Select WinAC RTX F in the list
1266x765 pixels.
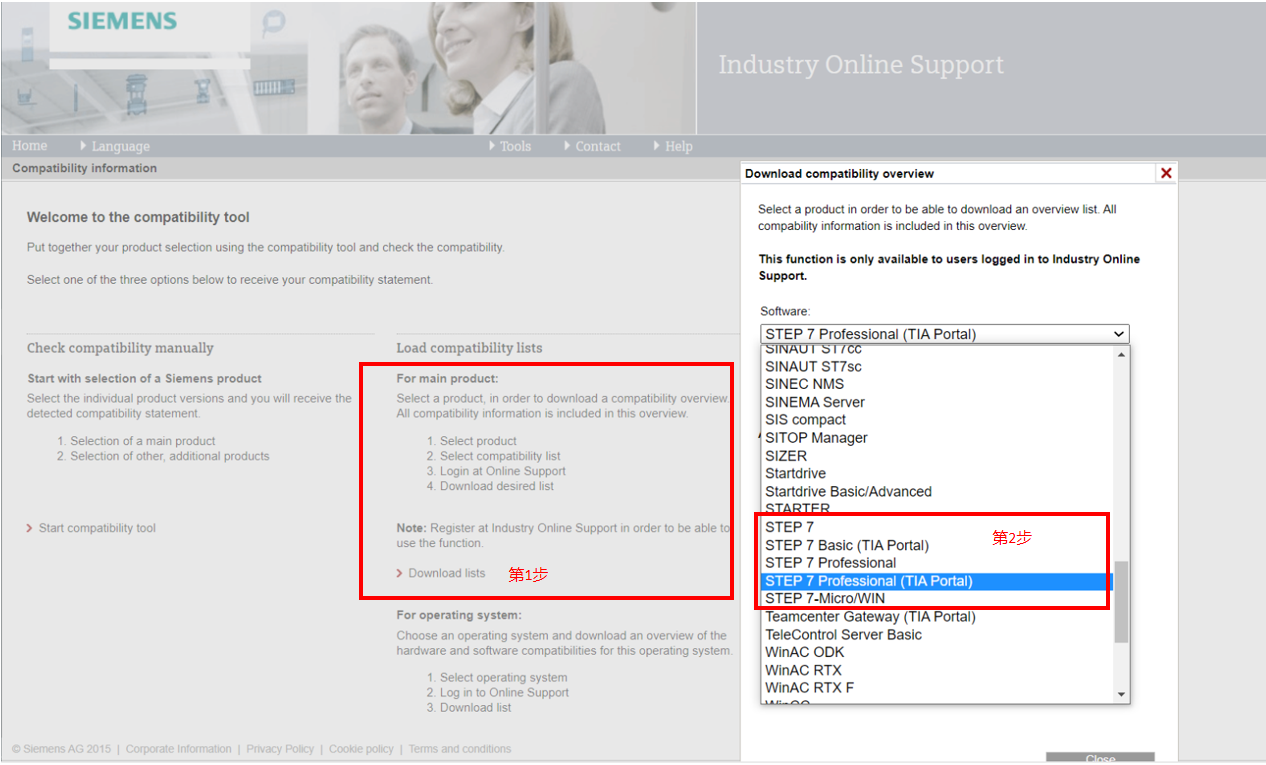pos(937,688)
